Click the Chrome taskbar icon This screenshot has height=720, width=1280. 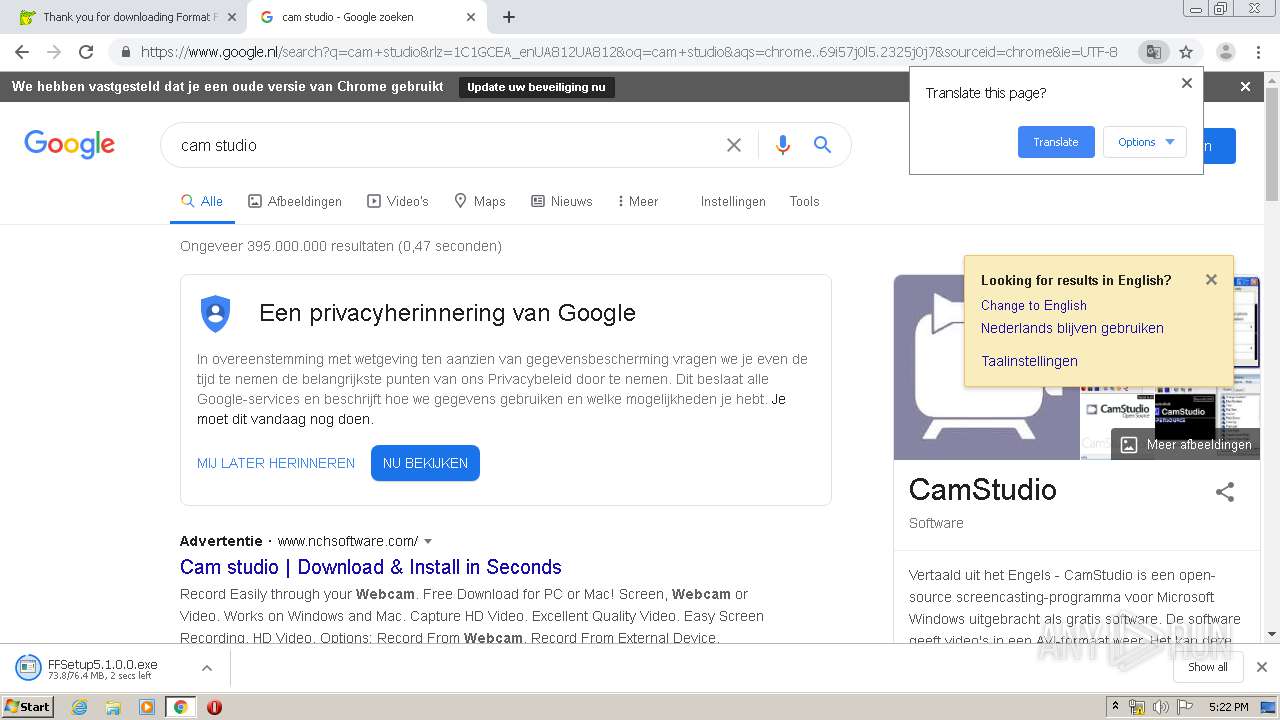tap(180, 707)
